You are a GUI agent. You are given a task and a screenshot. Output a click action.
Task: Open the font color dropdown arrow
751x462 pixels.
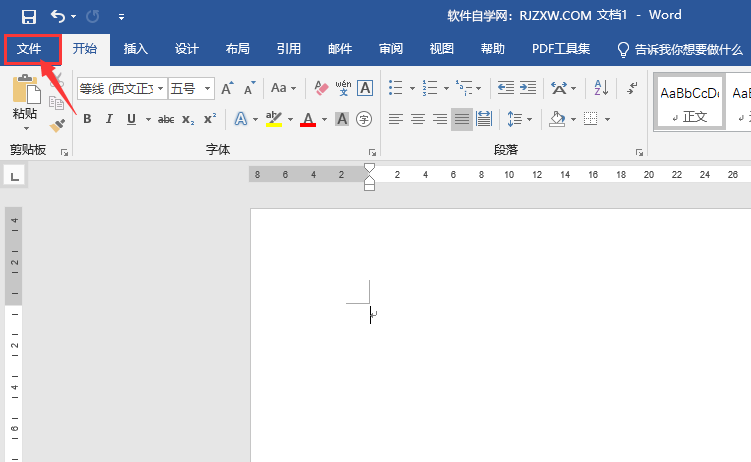(324, 119)
